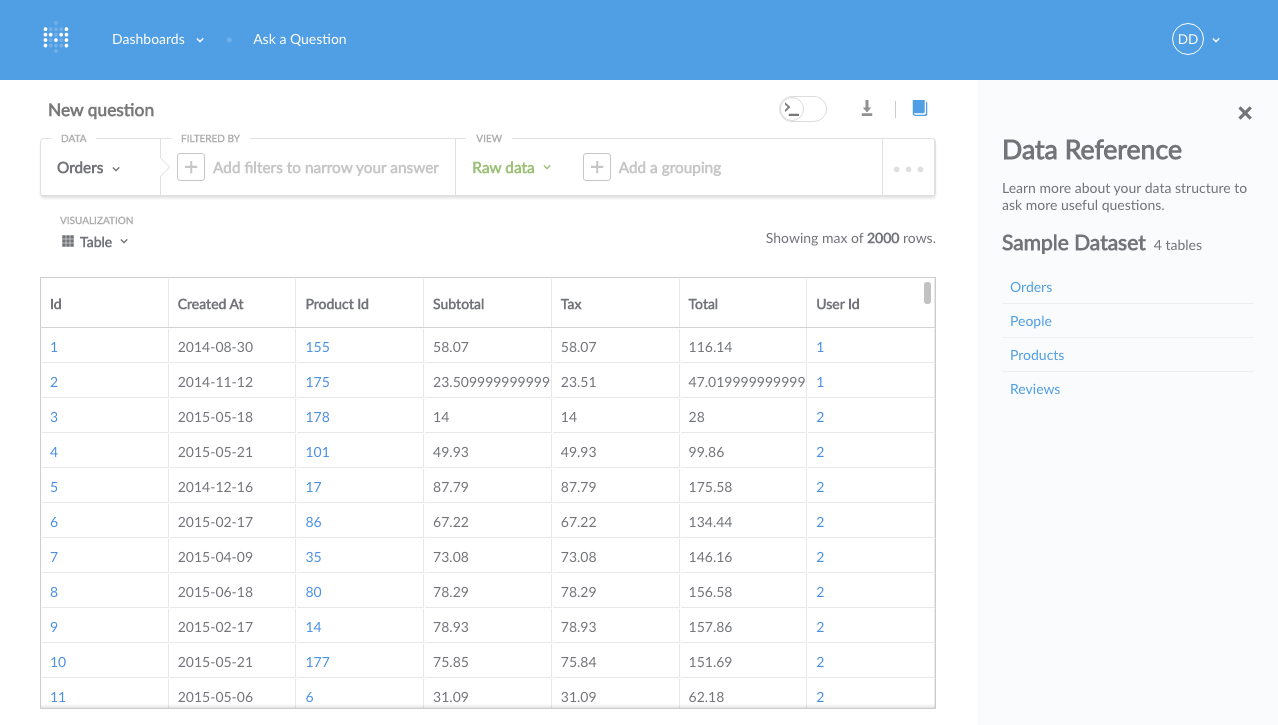Screen dimensions: 1278x725
Task: Open Ask a Question in navigation
Action: [300, 39]
